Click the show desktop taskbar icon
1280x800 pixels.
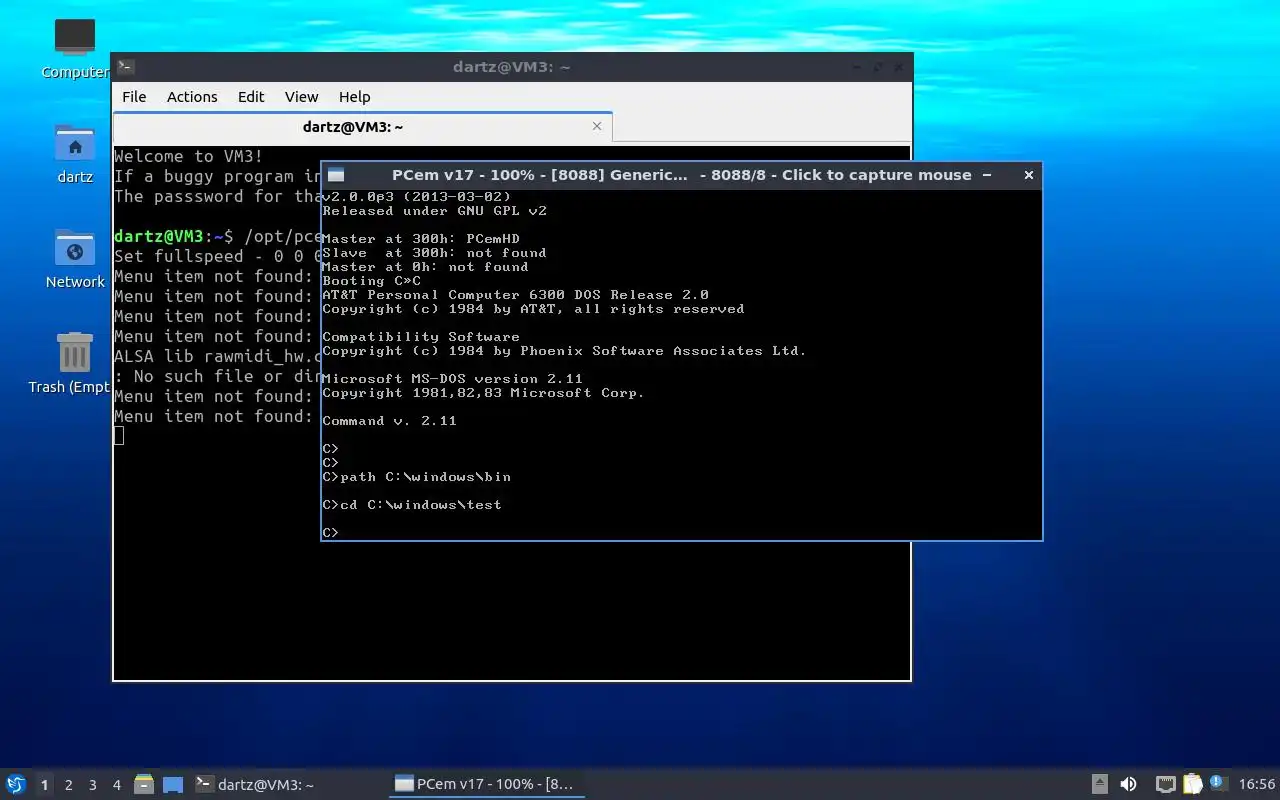(173, 785)
